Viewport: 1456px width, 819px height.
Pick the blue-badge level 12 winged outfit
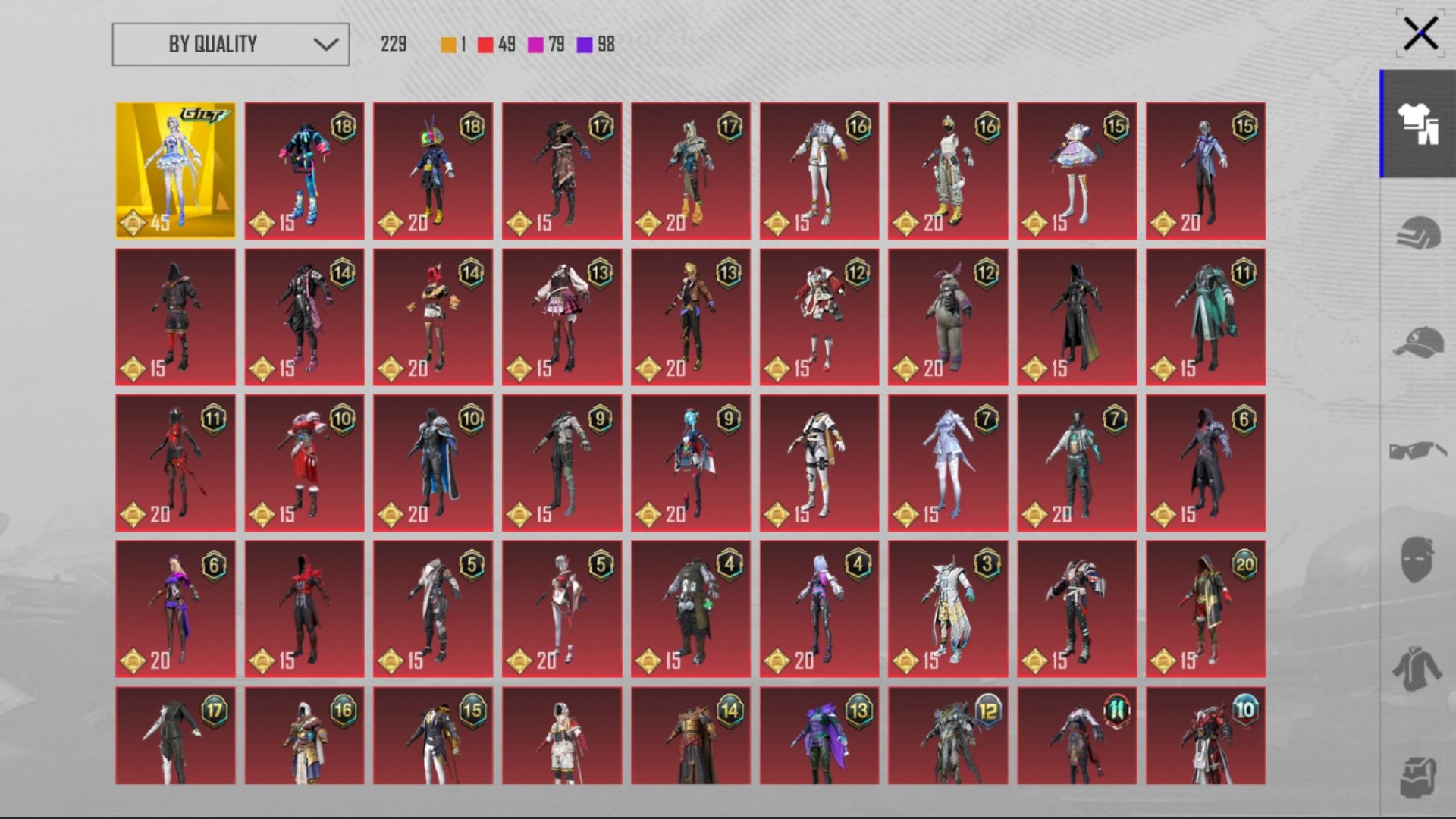[948, 736]
